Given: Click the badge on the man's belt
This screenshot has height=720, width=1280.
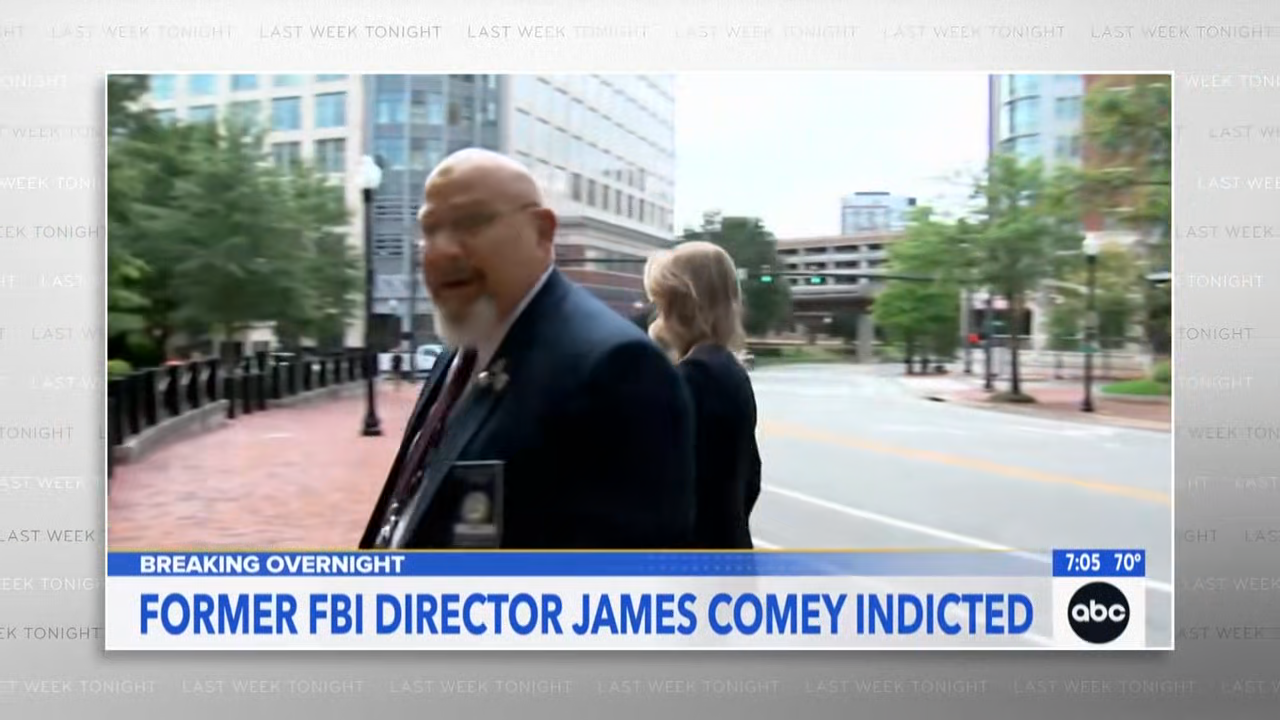Looking at the screenshot, I should pos(475,504).
